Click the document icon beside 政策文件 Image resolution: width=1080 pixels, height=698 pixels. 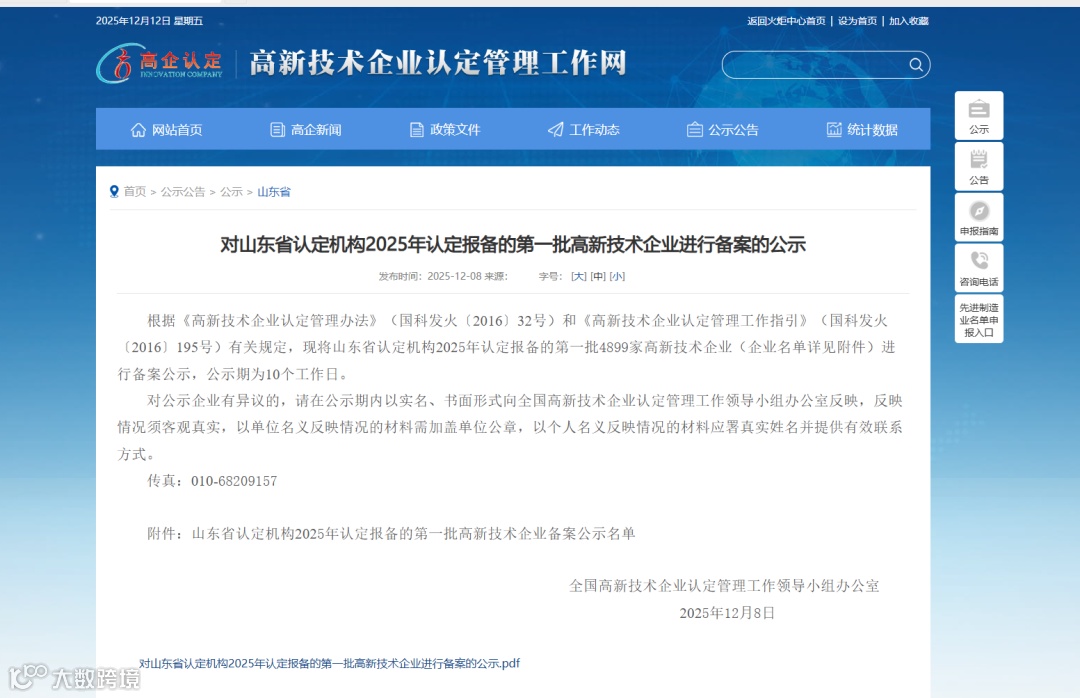tap(417, 130)
